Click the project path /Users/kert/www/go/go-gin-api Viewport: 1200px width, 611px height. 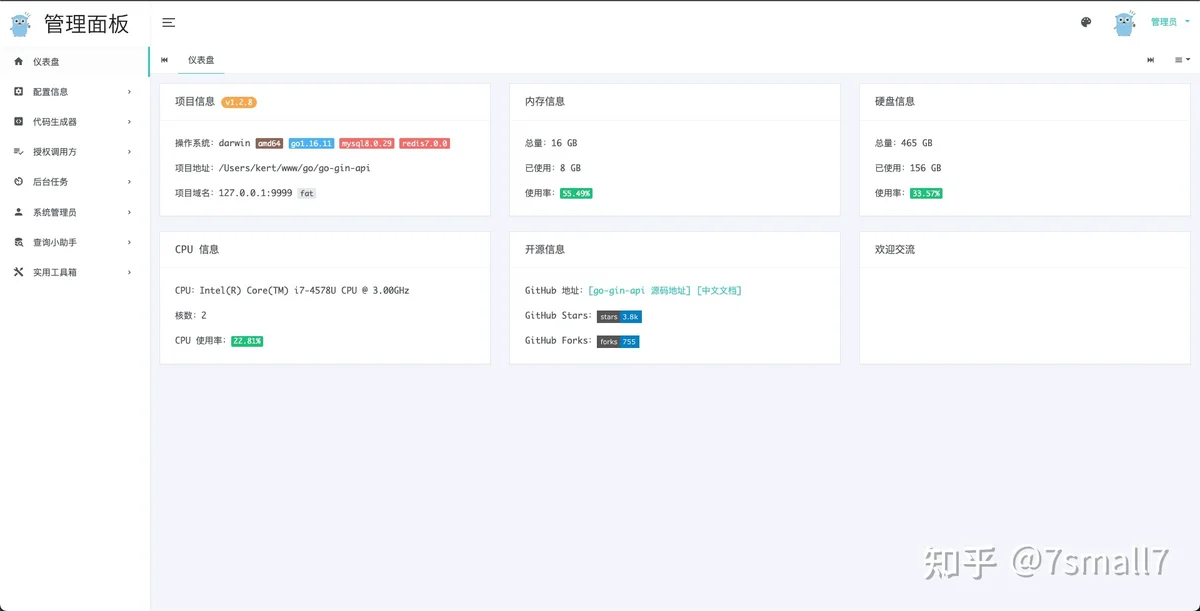click(x=294, y=168)
